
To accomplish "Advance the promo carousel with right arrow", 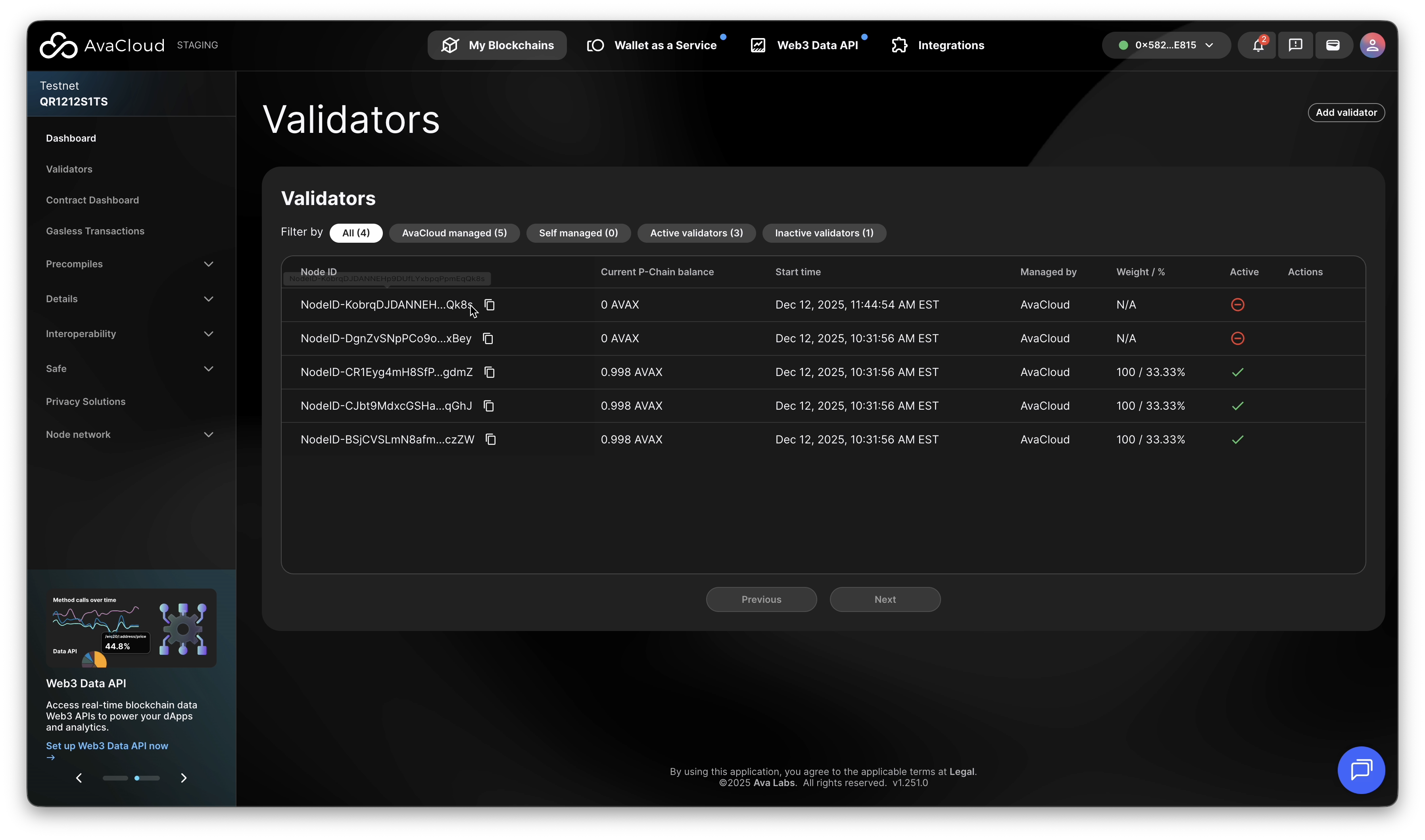I will (x=183, y=778).
